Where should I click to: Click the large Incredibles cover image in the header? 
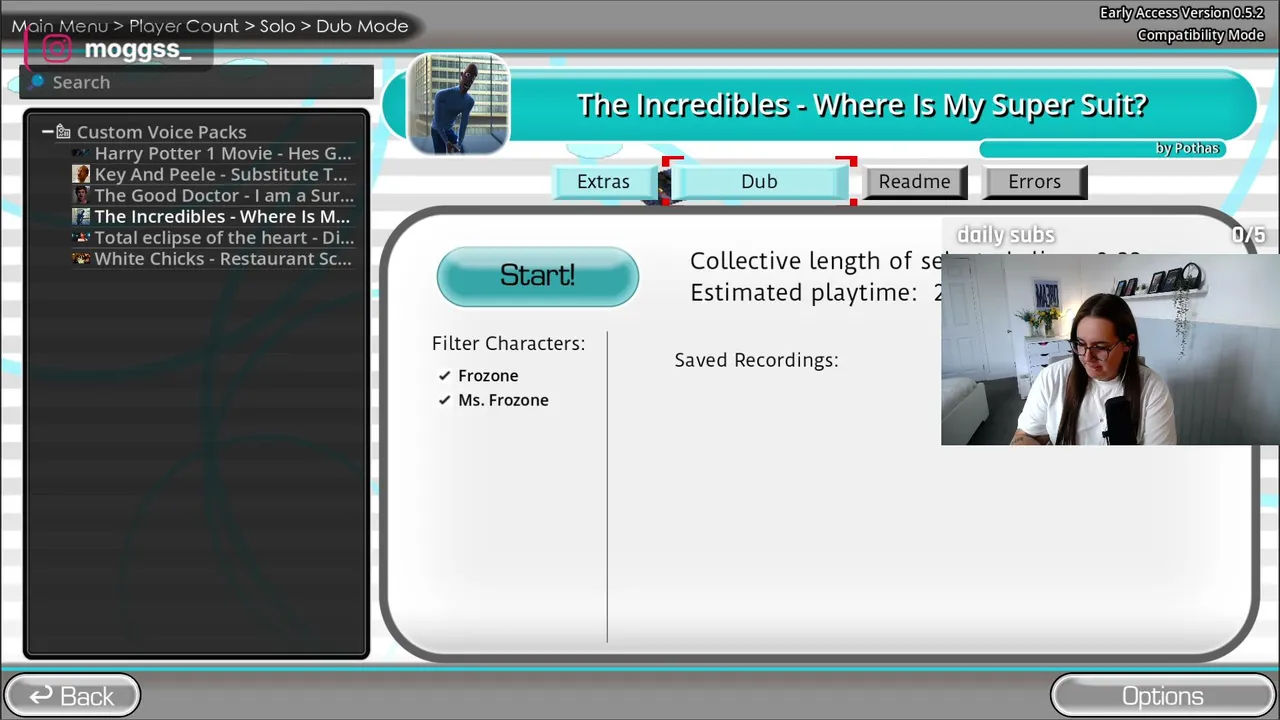coord(458,104)
